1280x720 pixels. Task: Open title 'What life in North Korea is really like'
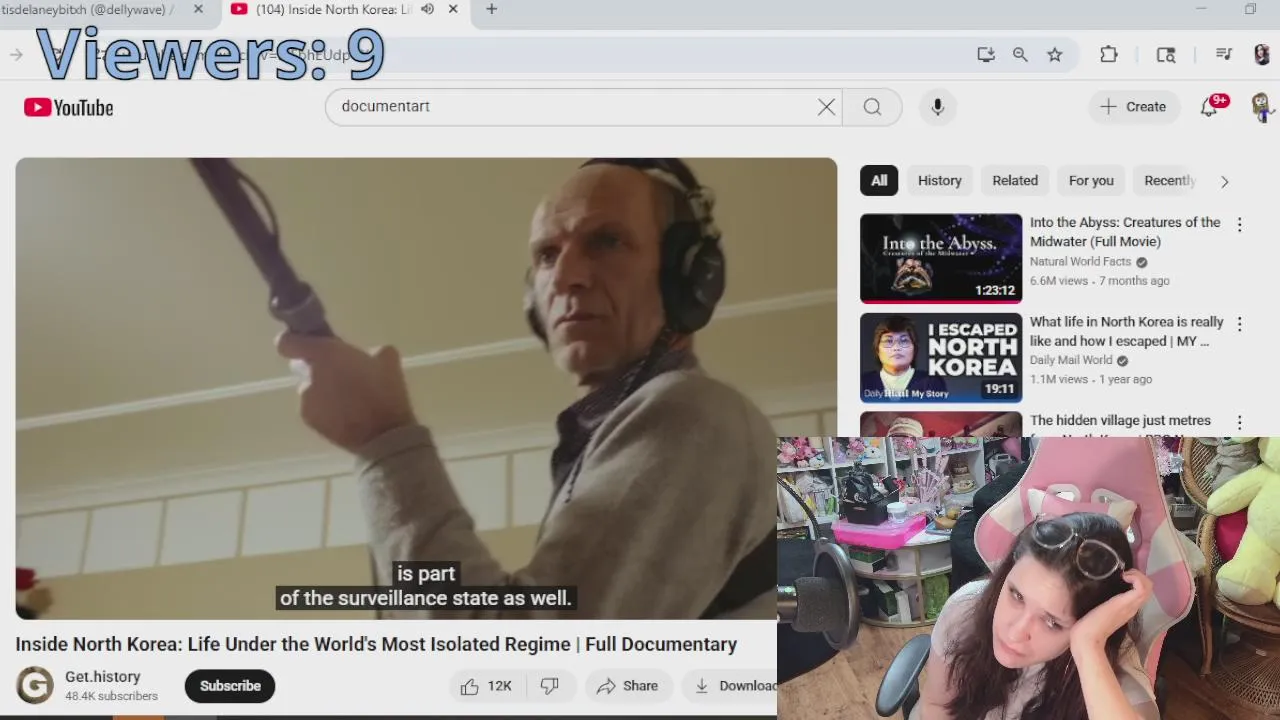pyautogui.click(x=1126, y=331)
